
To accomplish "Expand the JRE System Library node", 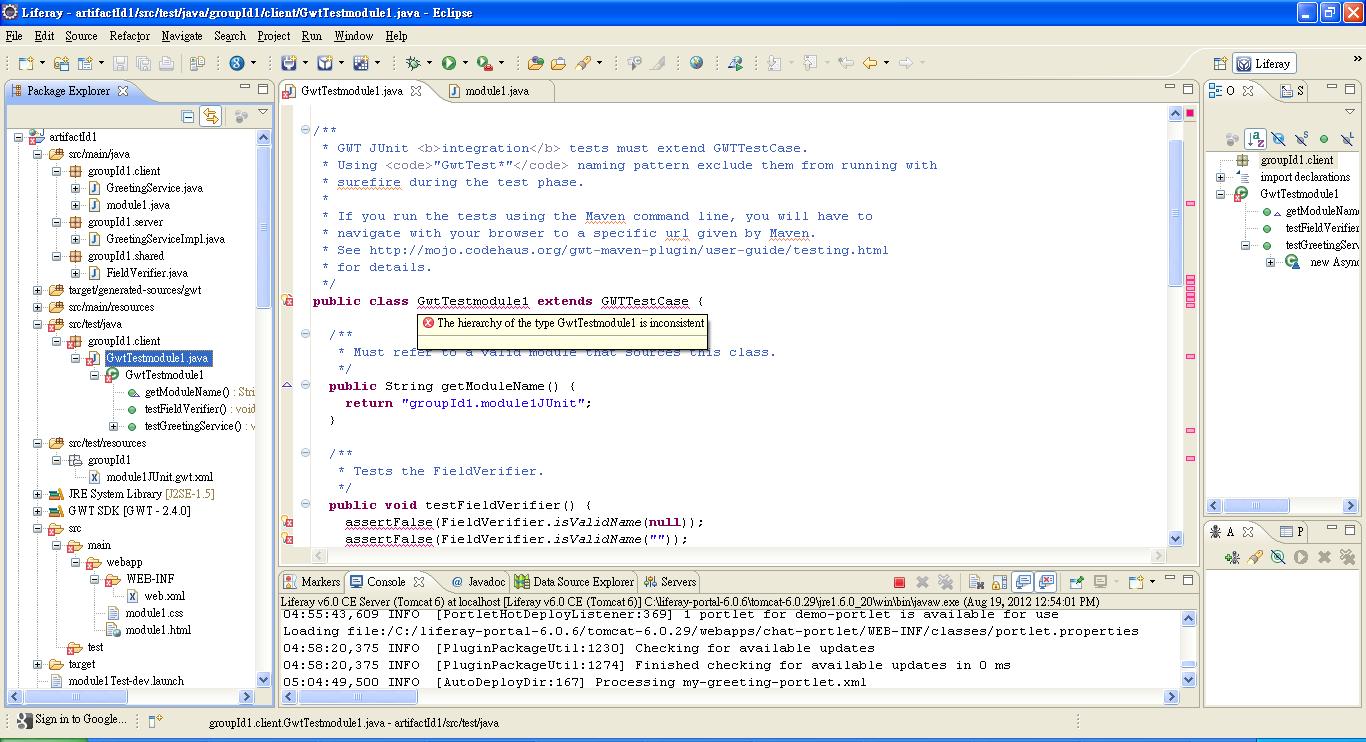I will (x=38, y=494).
